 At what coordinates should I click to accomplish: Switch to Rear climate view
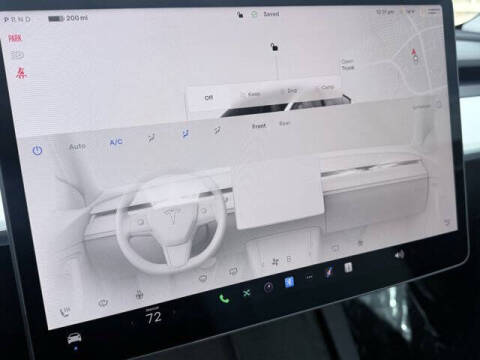(284, 123)
